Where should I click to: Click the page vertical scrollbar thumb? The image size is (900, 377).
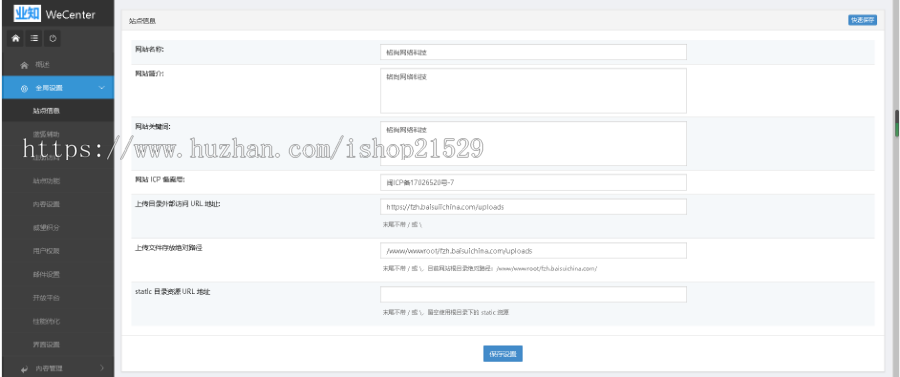pos(897,123)
